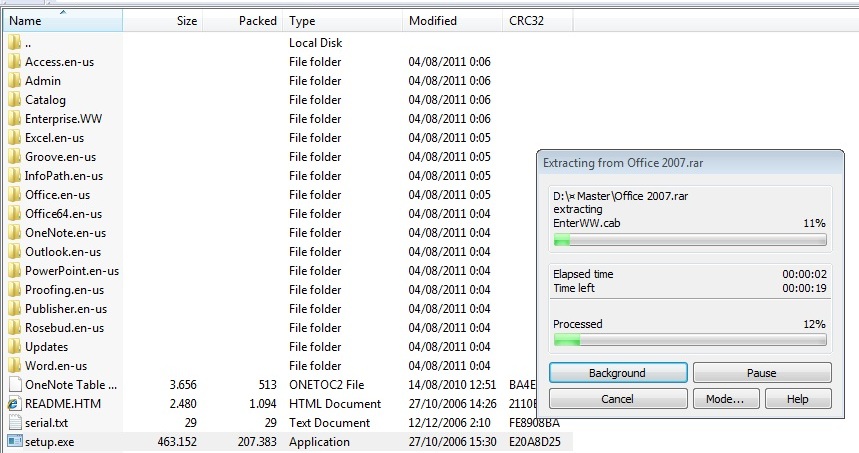The image size is (859, 453).
Task: Click the README.HTM browser file icon
Action: 15,404
